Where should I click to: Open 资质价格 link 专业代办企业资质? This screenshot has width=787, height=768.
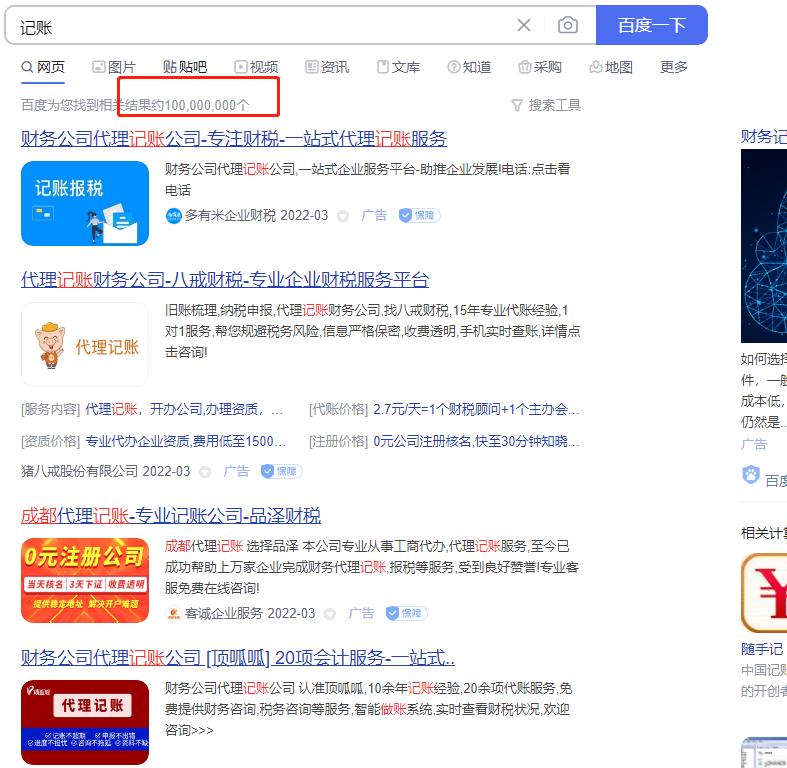185,441
